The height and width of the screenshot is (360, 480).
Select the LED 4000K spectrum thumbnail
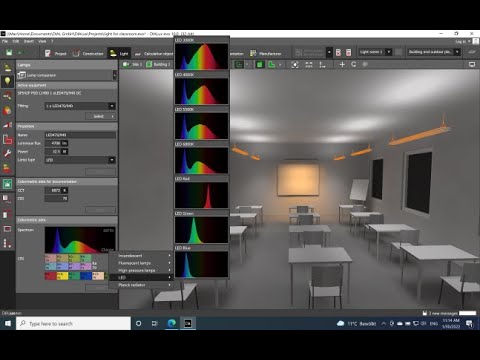click(202, 91)
